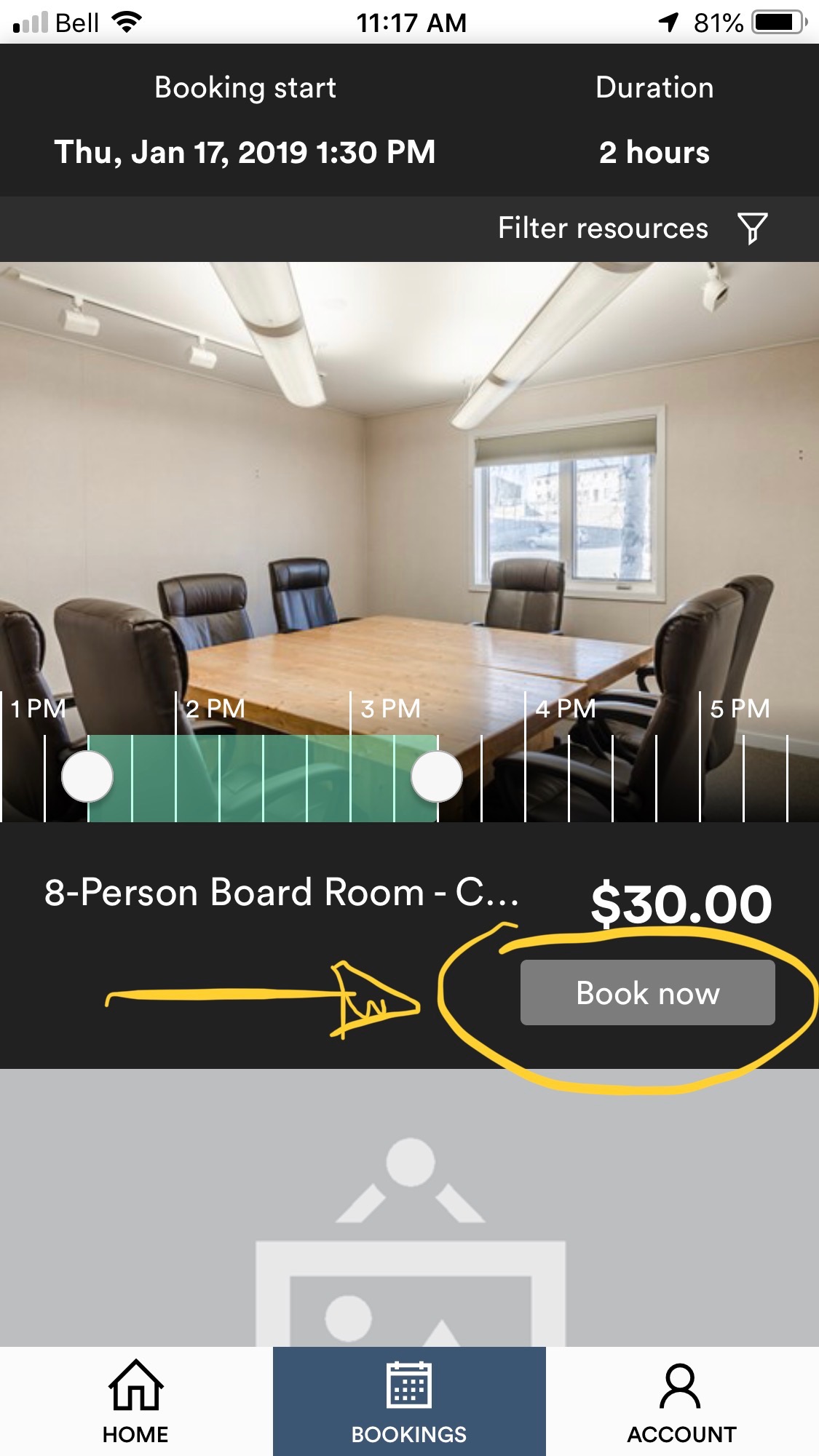This screenshot has height=1456, width=819.
Task: Tap the Wi-Fi status icon
Action: click(127, 23)
